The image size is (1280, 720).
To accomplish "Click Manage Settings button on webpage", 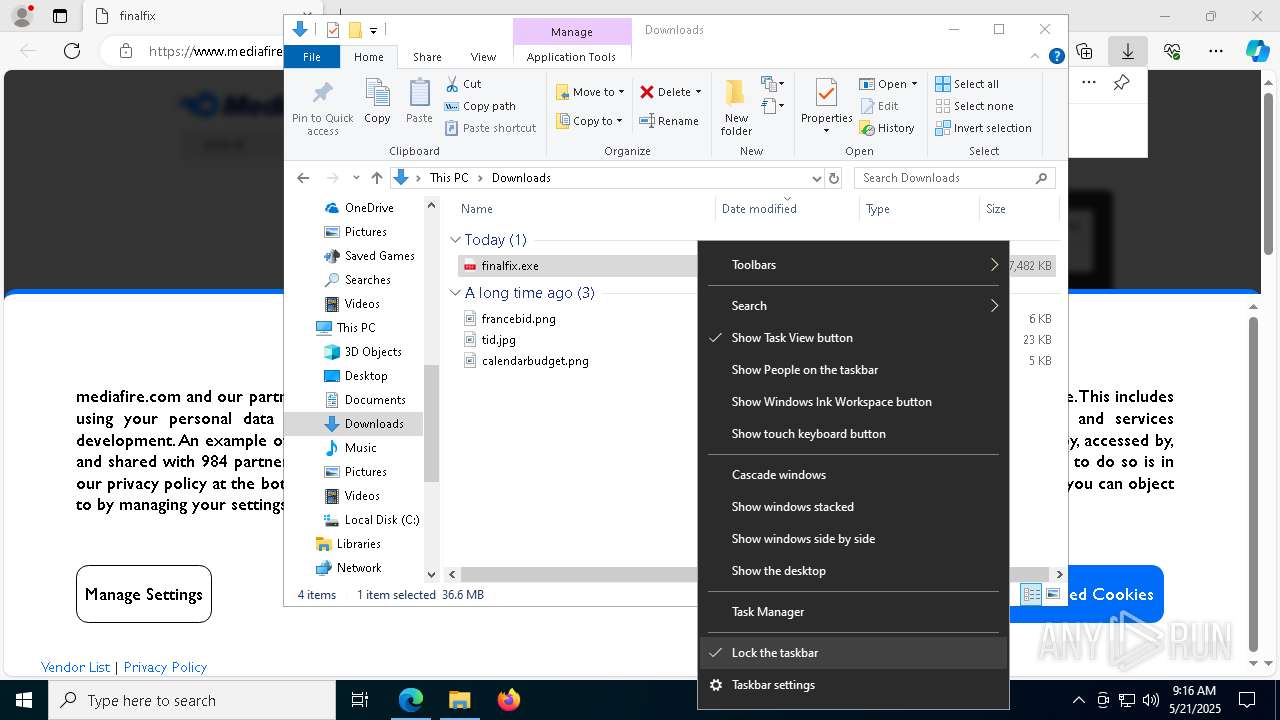I will [x=144, y=594].
